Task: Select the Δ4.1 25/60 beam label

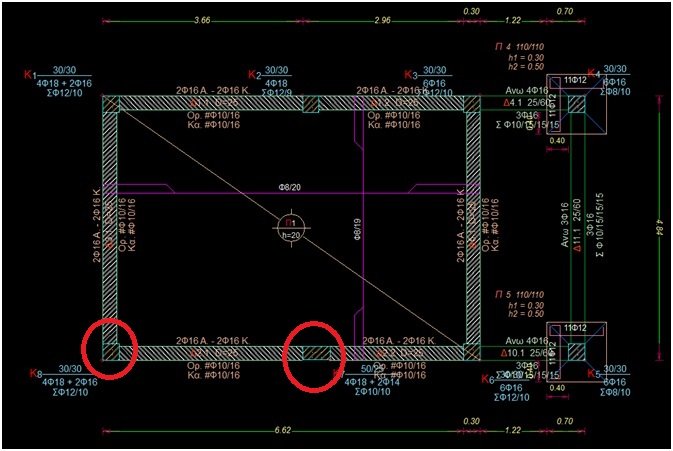Action: [526, 102]
